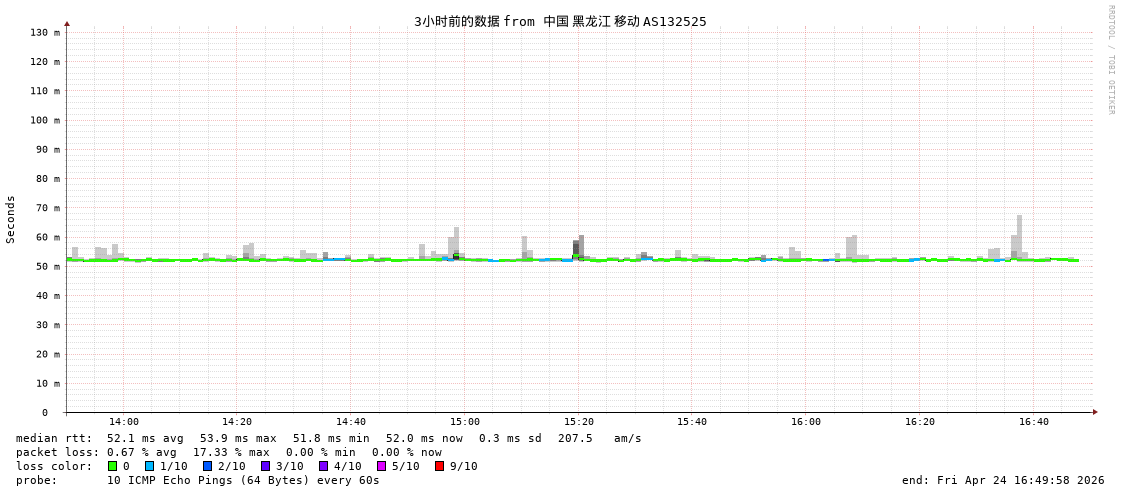Click the RRDTOOL / TOBI OETIKER watermark
The height and width of the screenshot is (494, 1121).
tap(1110, 60)
